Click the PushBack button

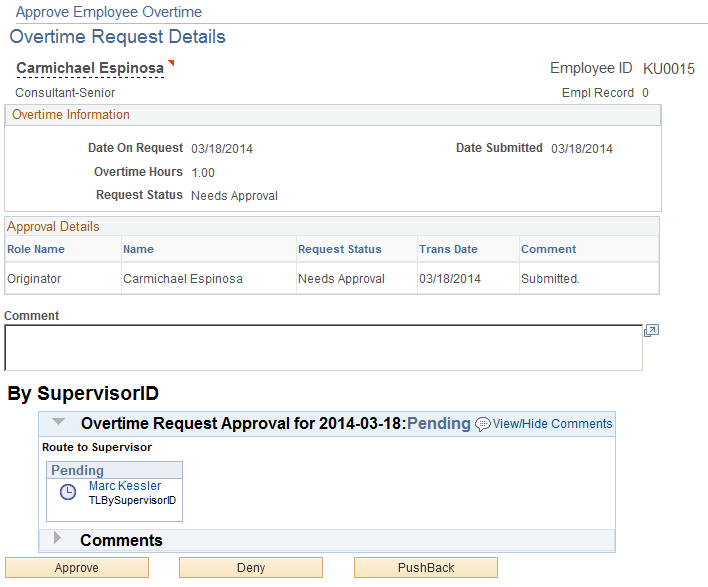[x=426, y=568]
